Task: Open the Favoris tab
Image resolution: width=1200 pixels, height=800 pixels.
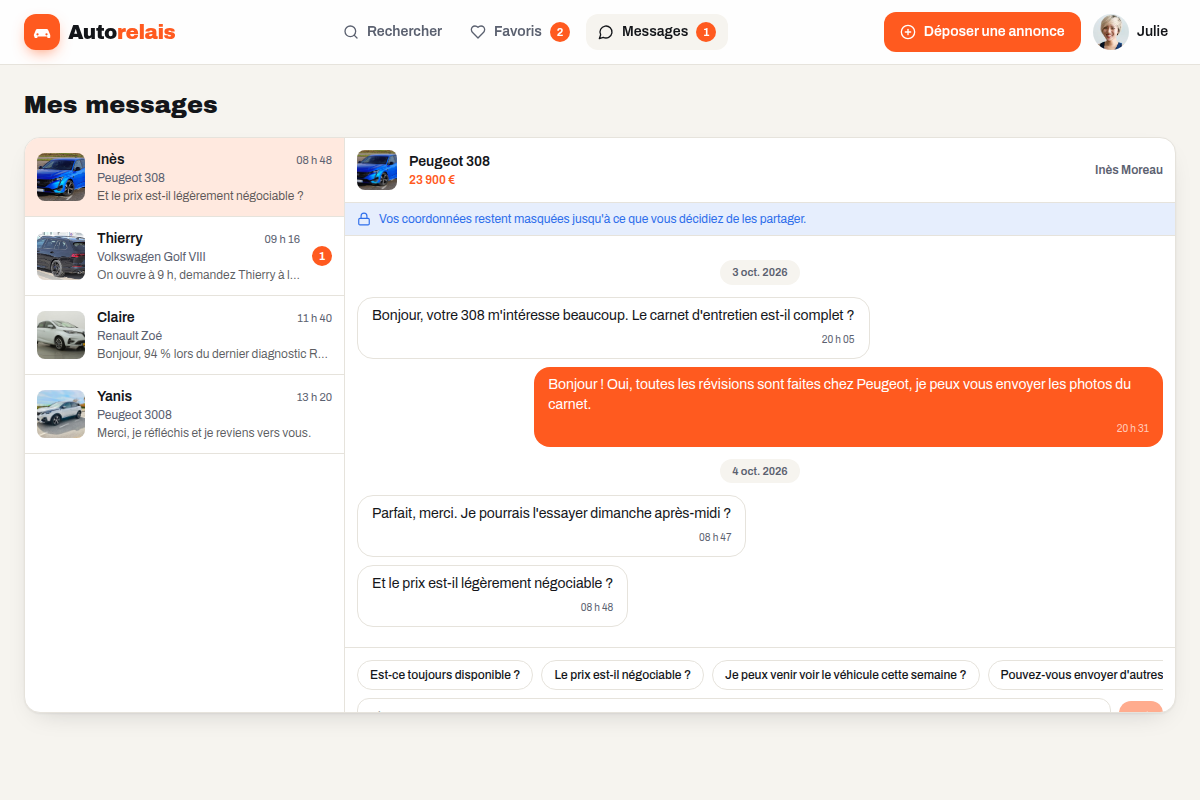Action: click(x=520, y=32)
